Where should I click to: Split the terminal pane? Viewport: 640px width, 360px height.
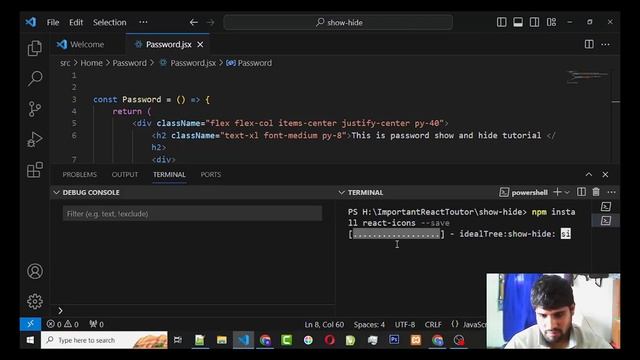(x=581, y=192)
